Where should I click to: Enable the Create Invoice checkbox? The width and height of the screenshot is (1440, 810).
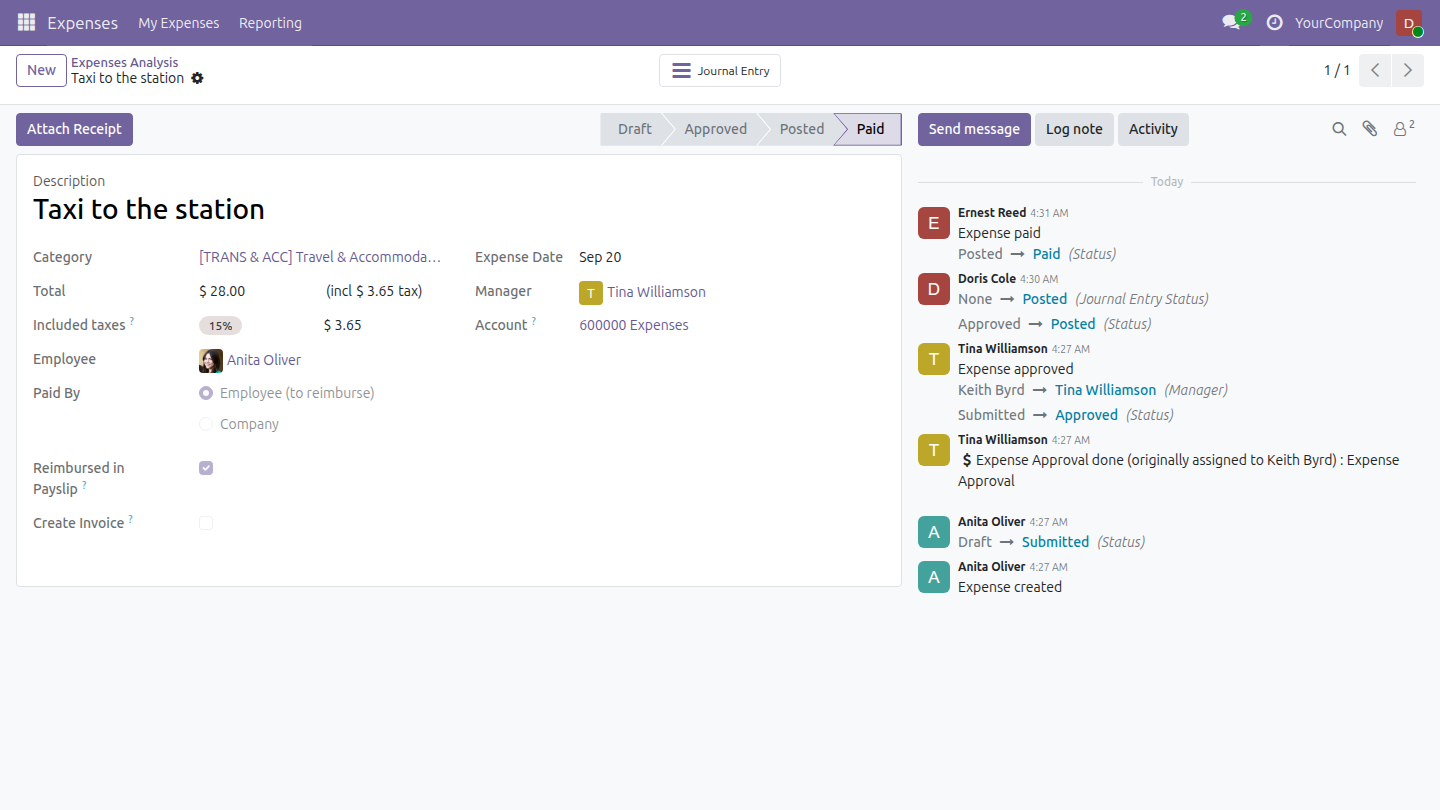(206, 523)
